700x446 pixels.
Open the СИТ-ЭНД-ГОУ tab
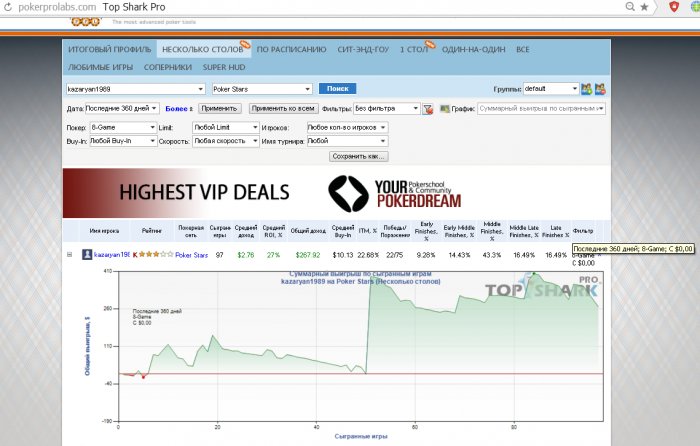click(363, 50)
